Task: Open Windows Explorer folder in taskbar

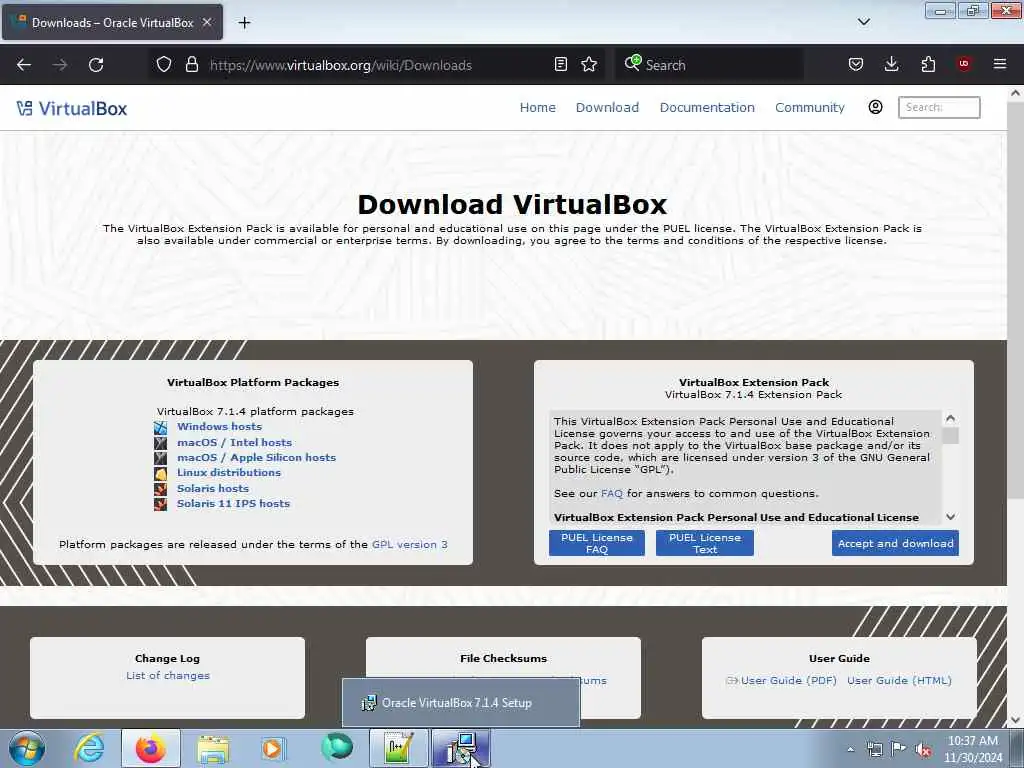Action: point(213,748)
